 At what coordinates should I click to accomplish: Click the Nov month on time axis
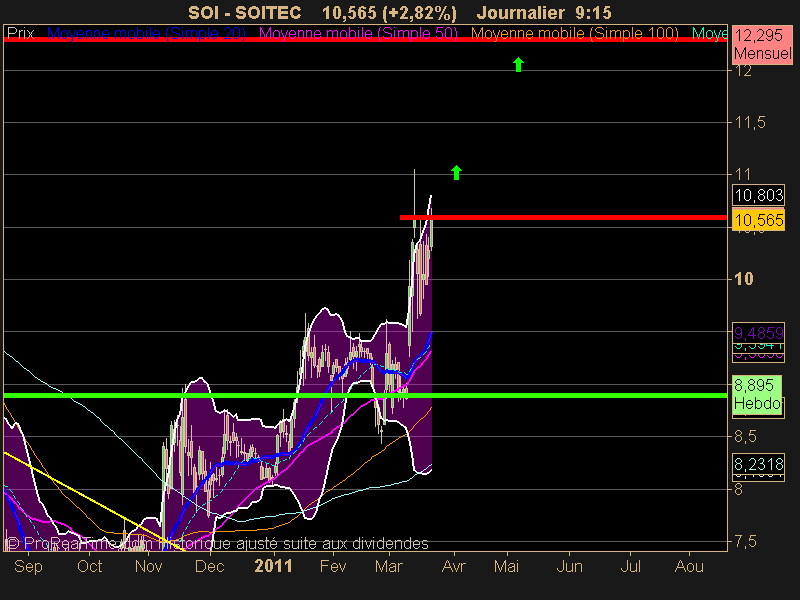148,566
